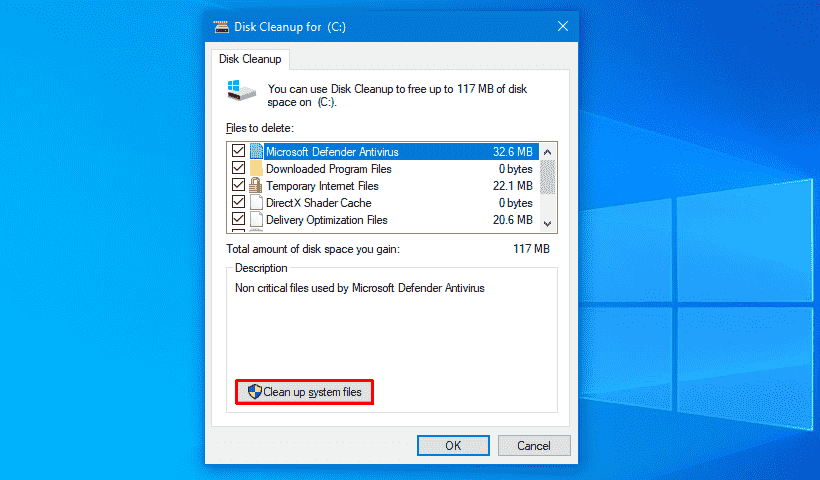The image size is (820, 480).
Task: Toggle DirectX Shader Cache checkbox
Action: tap(238, 202)
